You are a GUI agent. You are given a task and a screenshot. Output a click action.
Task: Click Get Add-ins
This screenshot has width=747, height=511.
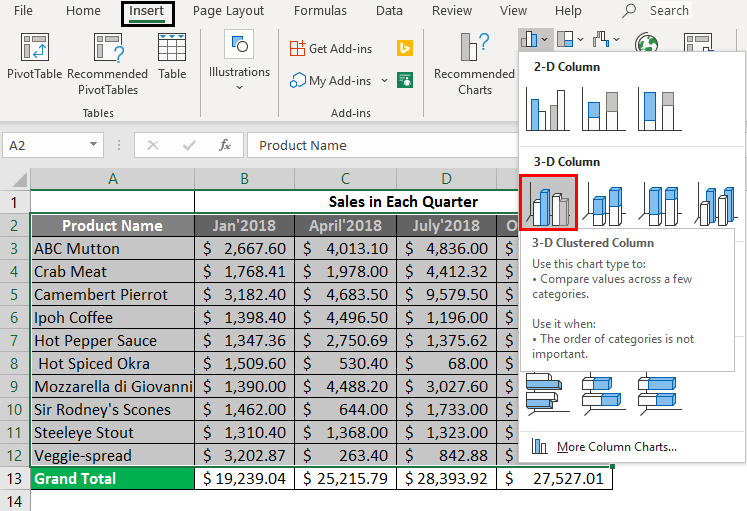pyautogui.click(x=331, y=49)
